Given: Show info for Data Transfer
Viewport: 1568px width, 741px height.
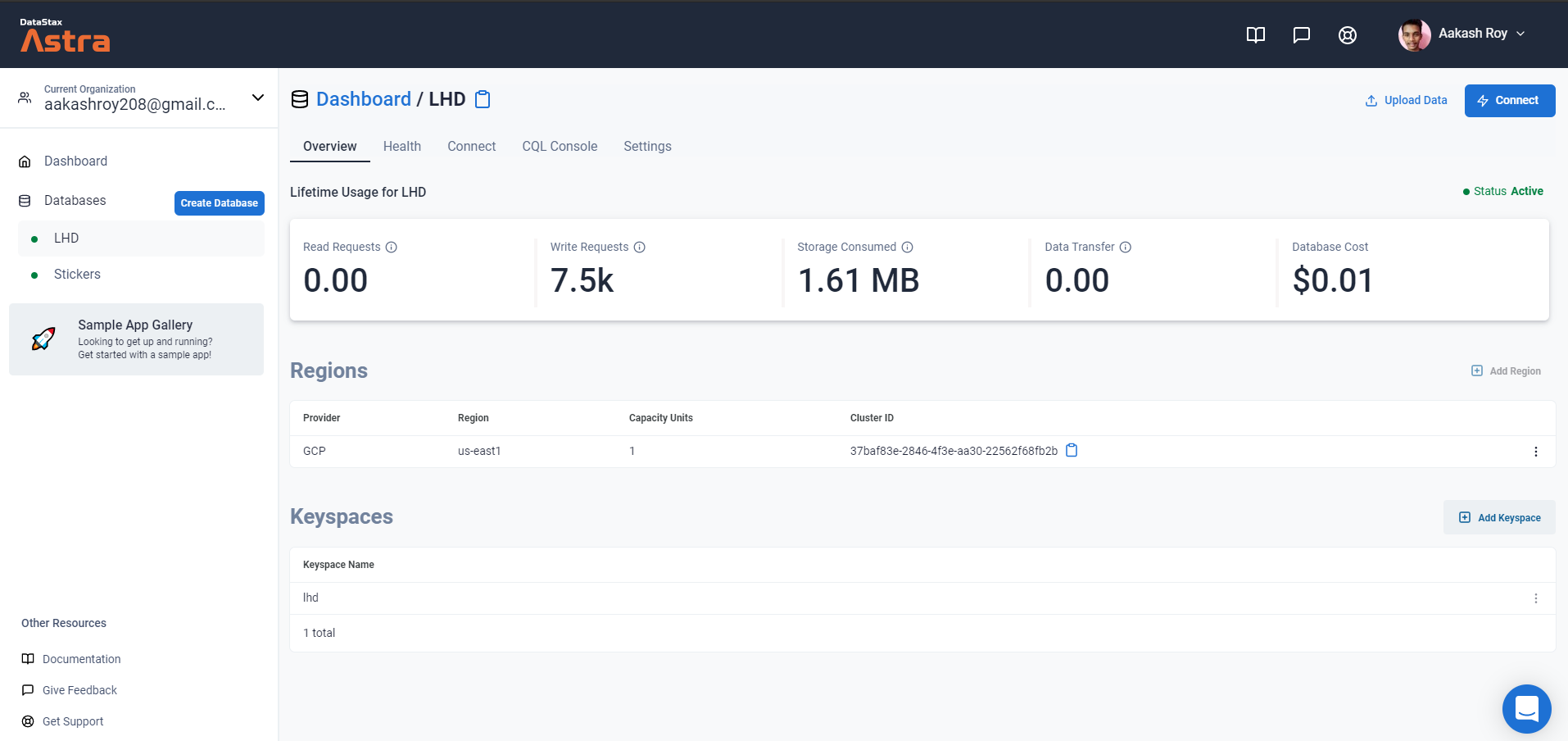Looking at the screenshot, I should click(1126, 248).
